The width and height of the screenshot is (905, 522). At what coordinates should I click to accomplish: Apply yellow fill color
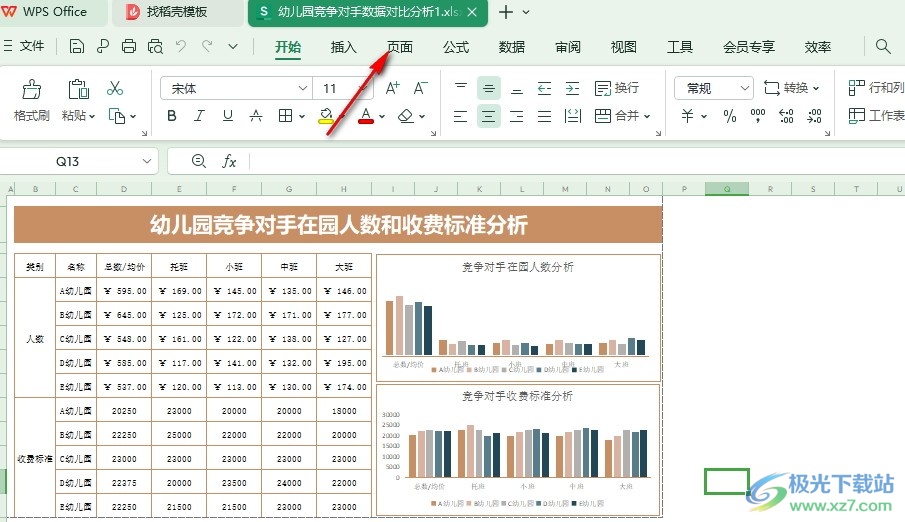pyautogui.click(x=326, y=116)
